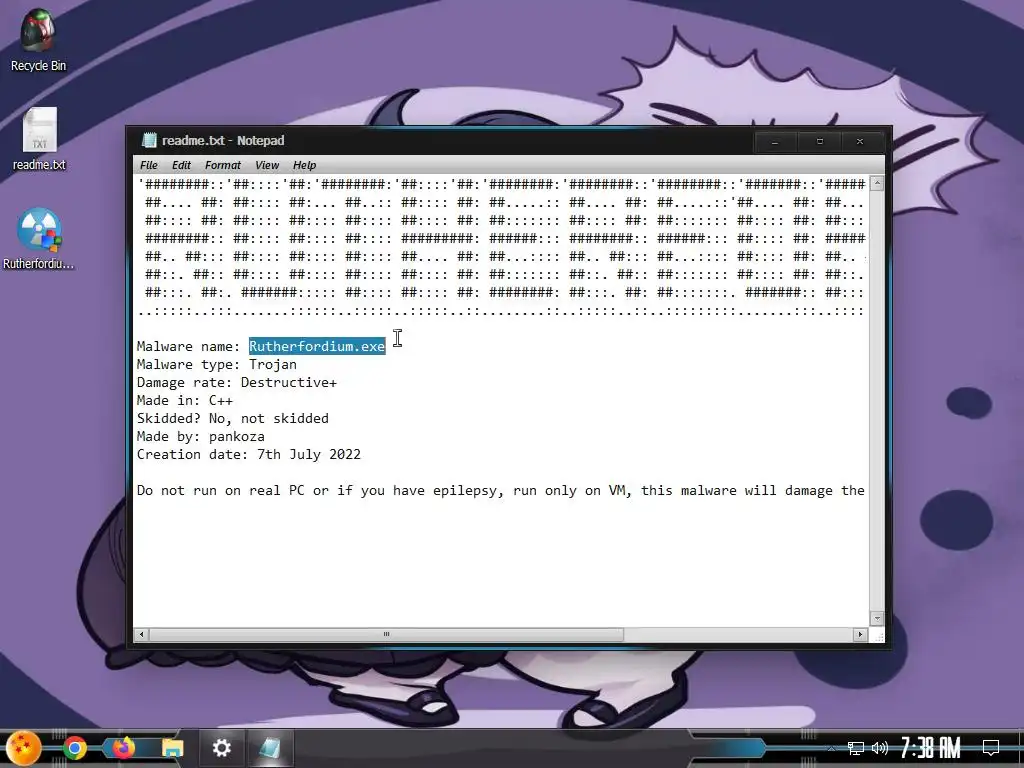The height and width of the screenshot is (768, 1024).
Task: Show hidden tray icons chevron
Action: click(831, 748)
